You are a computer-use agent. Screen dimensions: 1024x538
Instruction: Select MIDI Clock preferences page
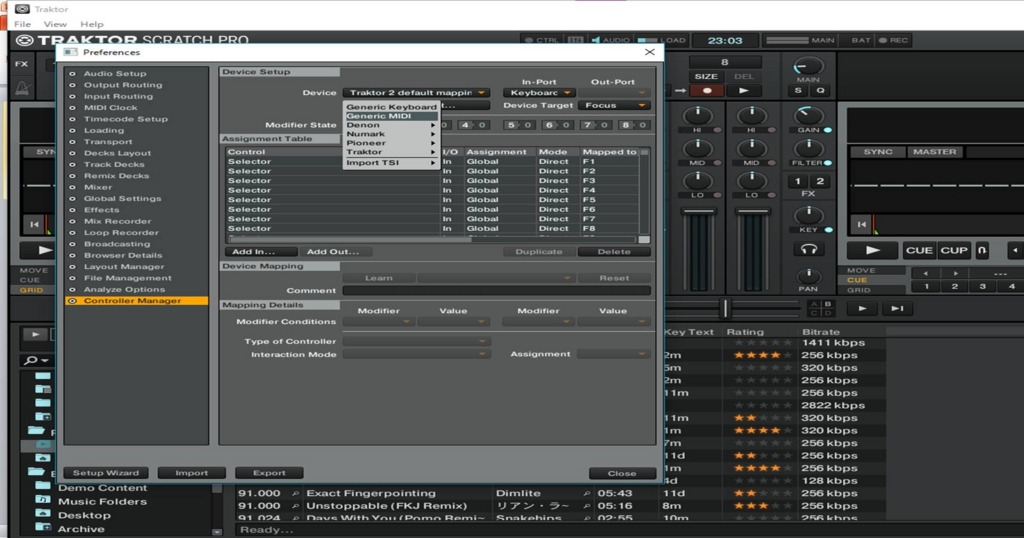[110, 108]
